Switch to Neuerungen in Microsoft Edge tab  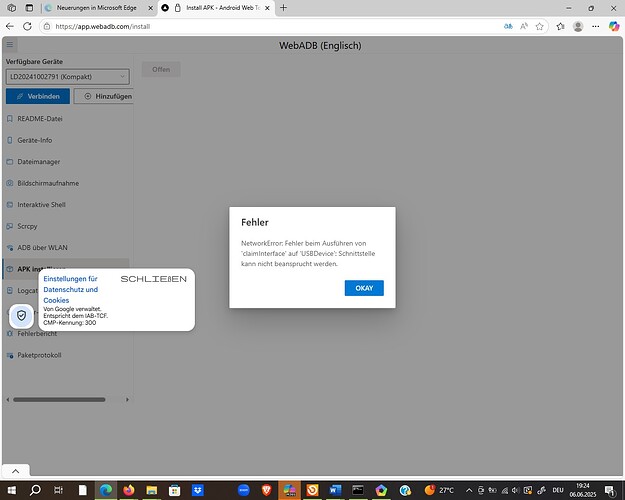point(96,8)
